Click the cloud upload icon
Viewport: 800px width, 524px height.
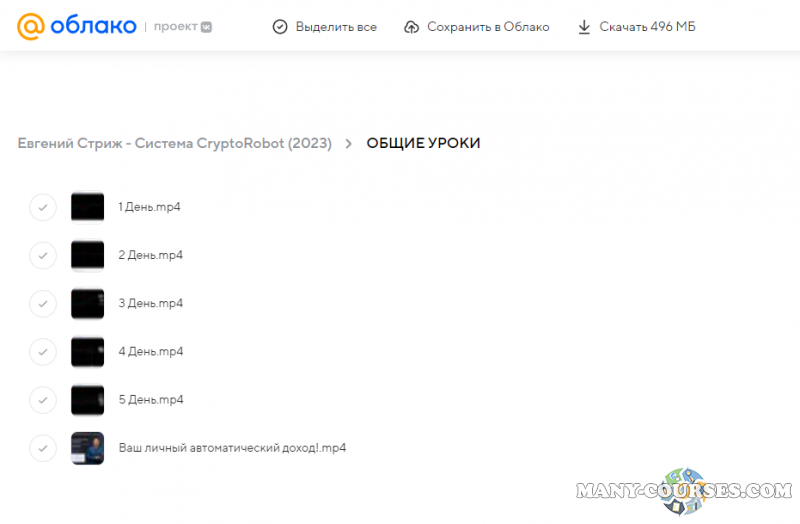pyautogui.click(x=411, y=27)
